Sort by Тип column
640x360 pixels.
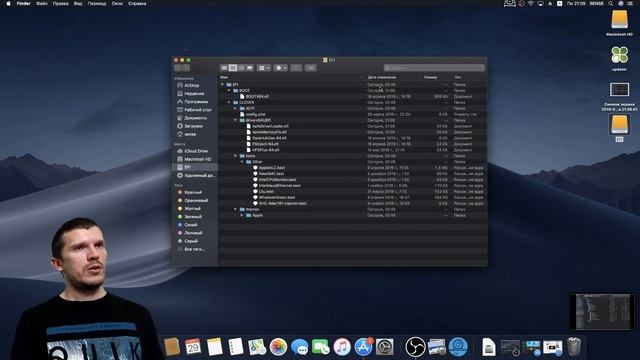point(458,77)
